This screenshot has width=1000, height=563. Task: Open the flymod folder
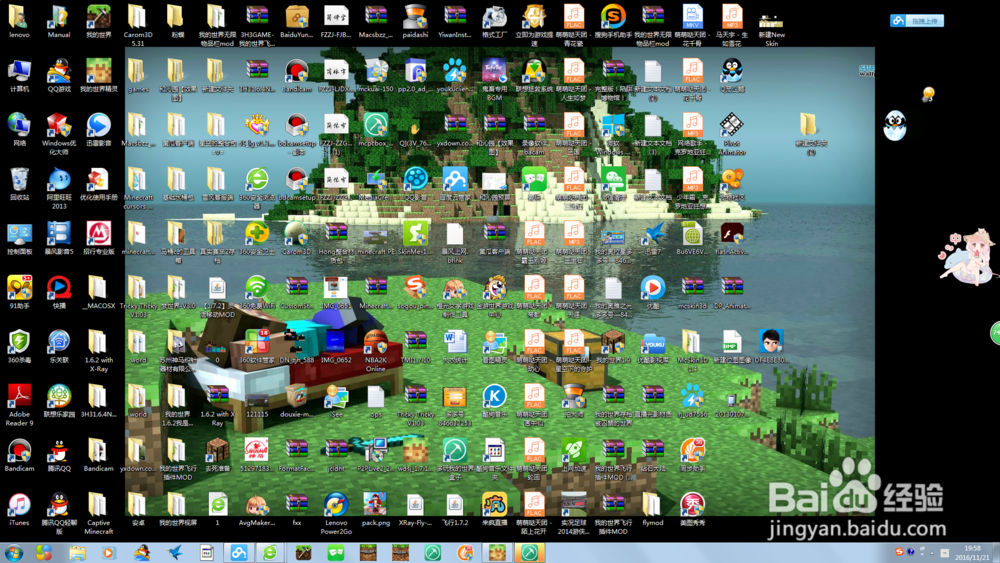tap(652, 505)
